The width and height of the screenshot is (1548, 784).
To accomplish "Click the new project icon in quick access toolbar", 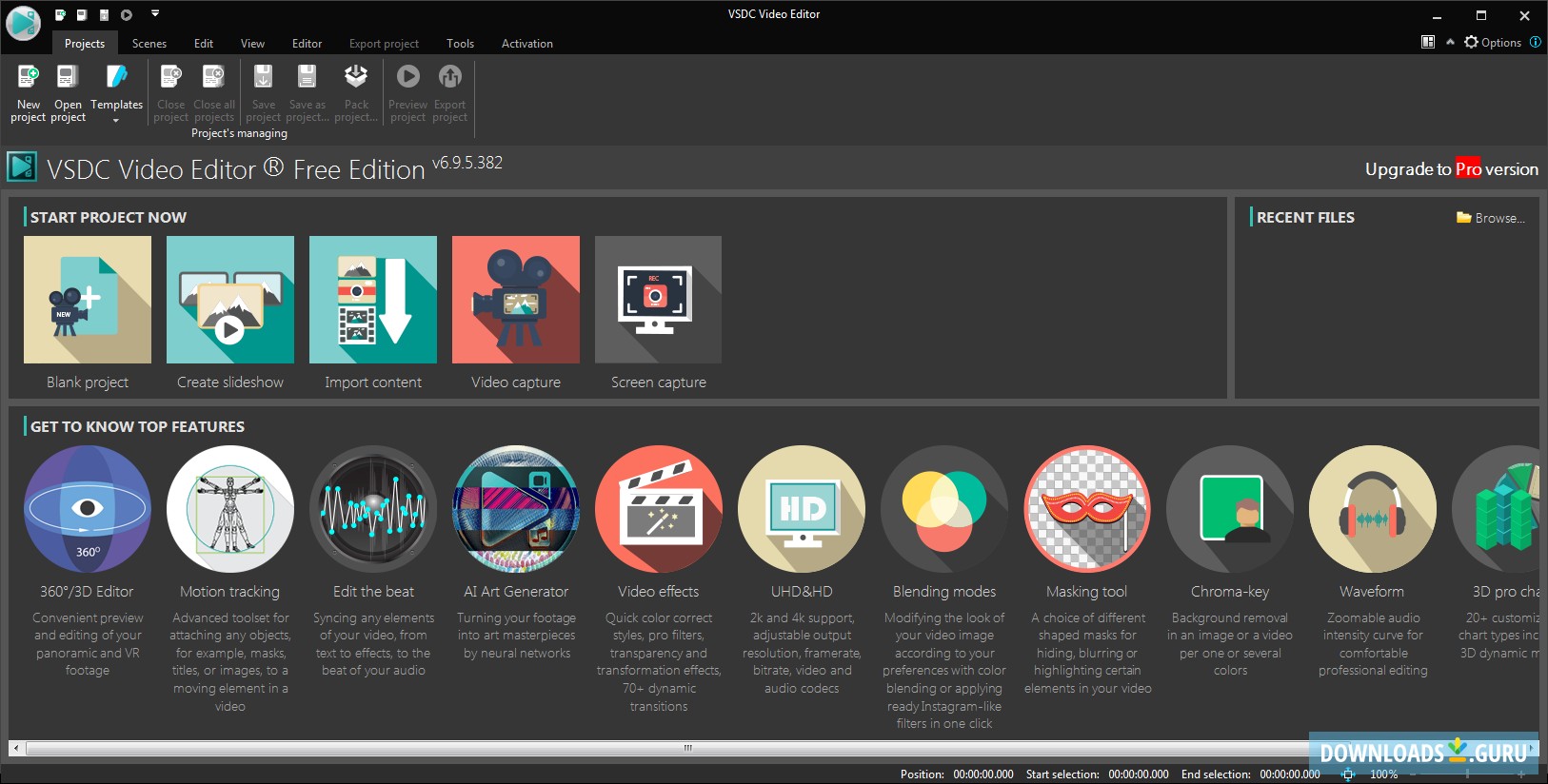I will pos(60,14).
